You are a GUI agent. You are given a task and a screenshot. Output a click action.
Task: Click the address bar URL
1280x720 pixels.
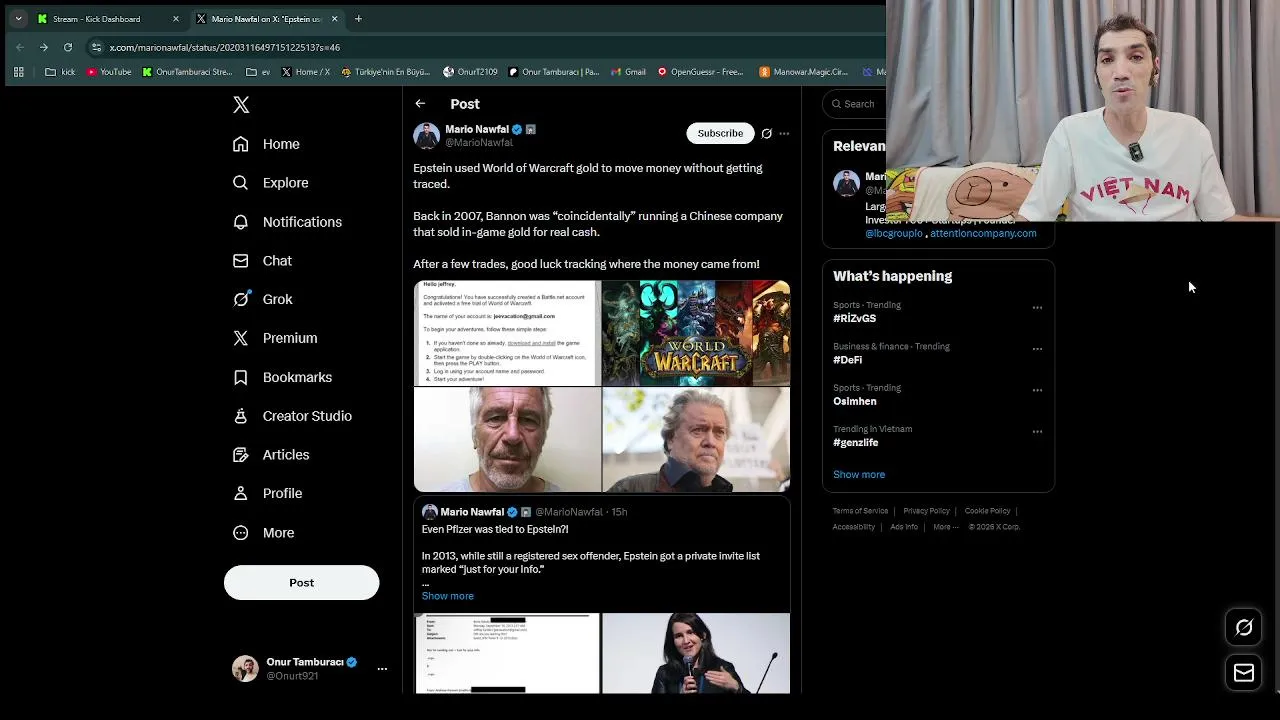225,47
